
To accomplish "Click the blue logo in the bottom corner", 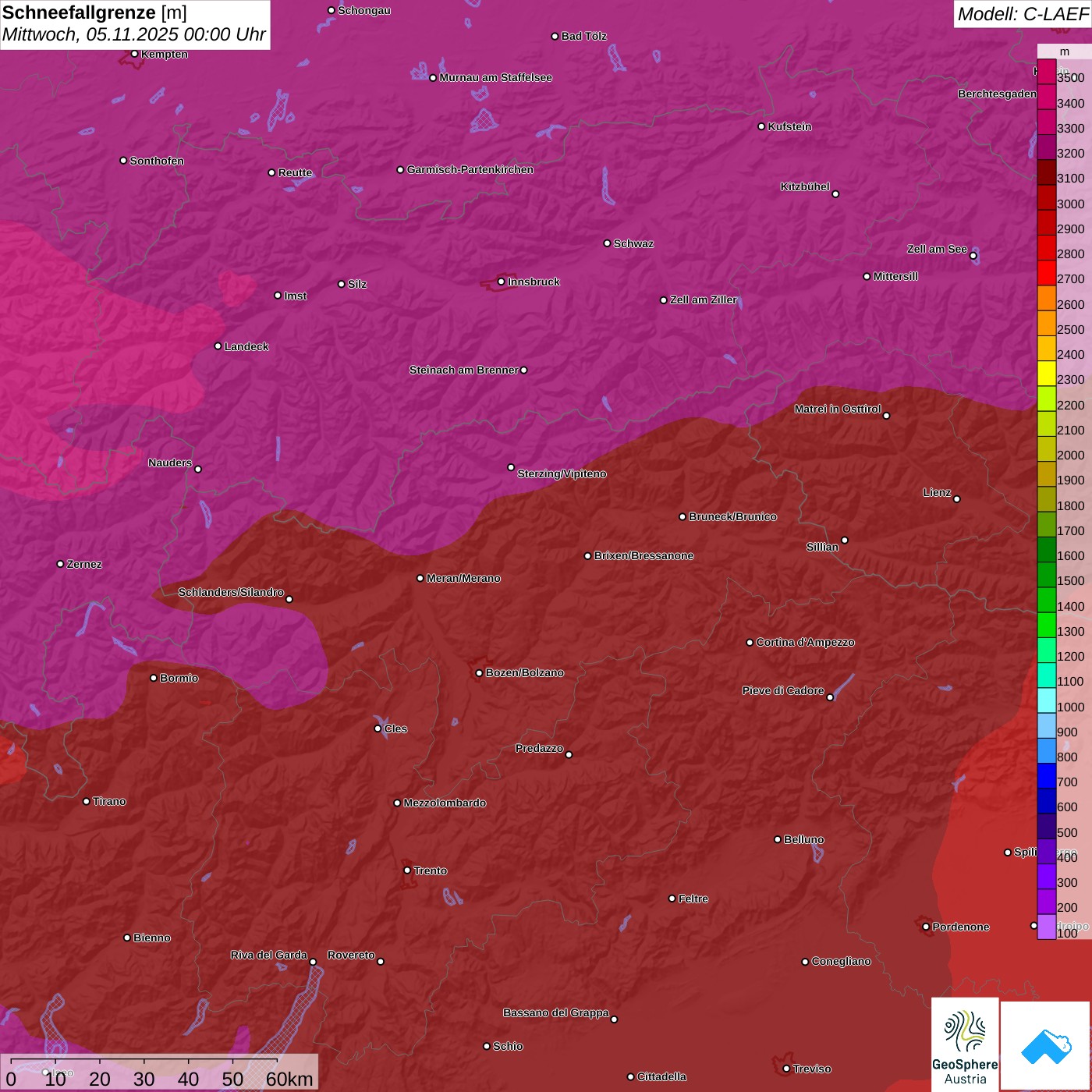I will coord(1045,1046).
